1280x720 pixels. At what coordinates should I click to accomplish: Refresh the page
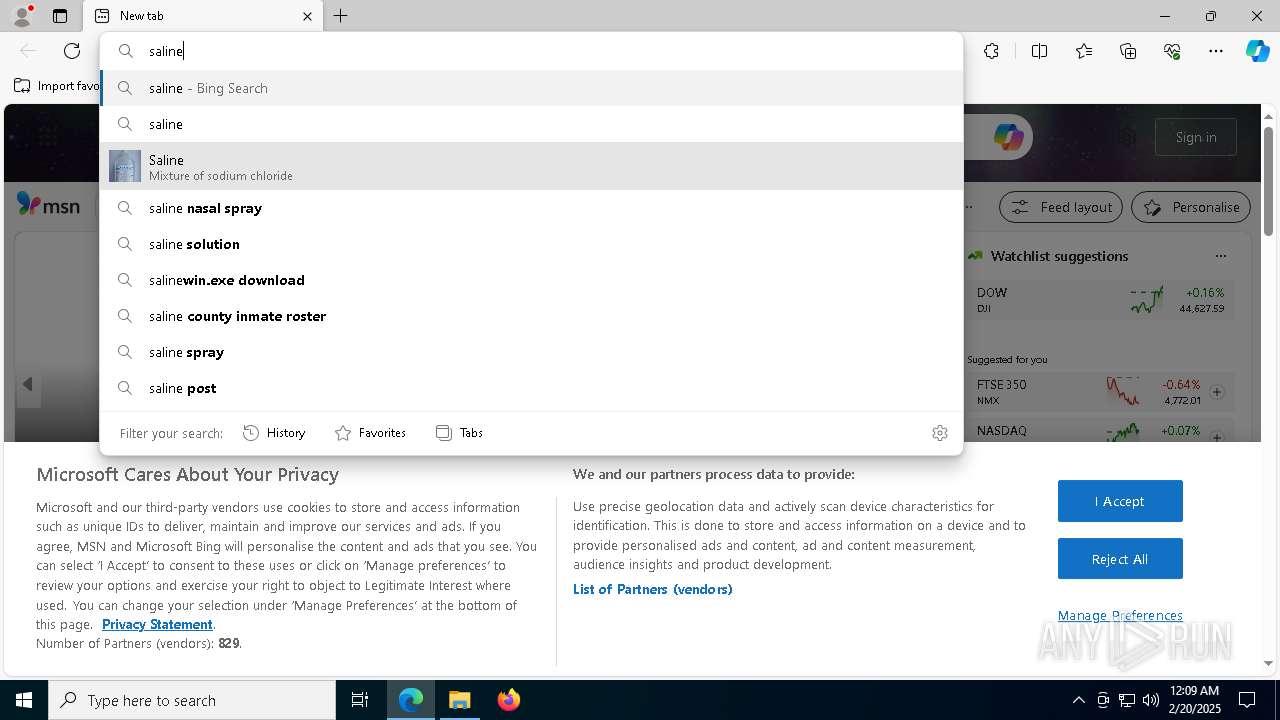coord(72,51)
